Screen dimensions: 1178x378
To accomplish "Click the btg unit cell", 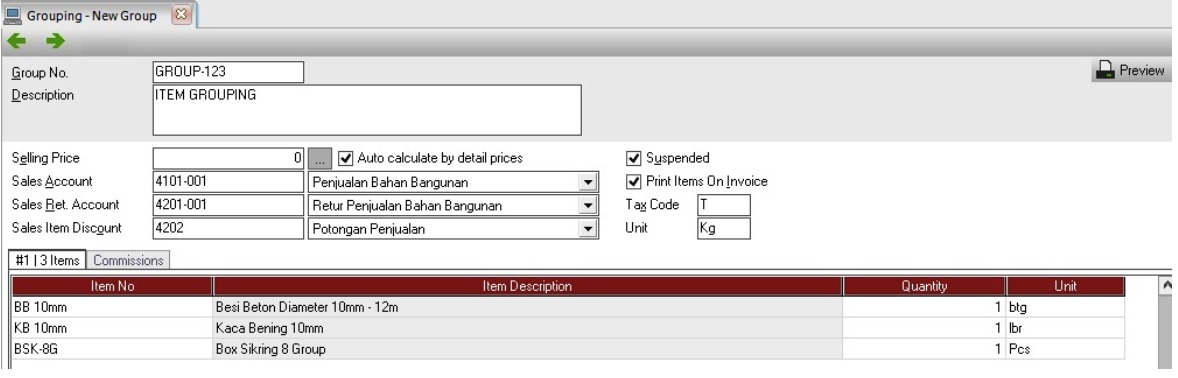I will (1065, 307).
